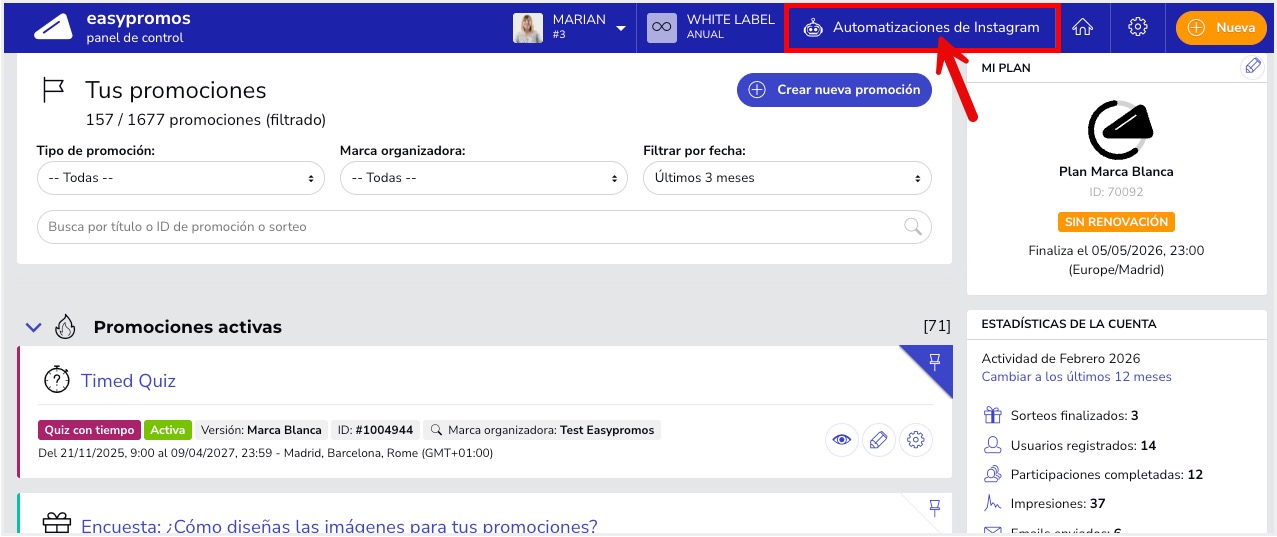Preview Timed Quiz with eye icon

click(842, 440)
